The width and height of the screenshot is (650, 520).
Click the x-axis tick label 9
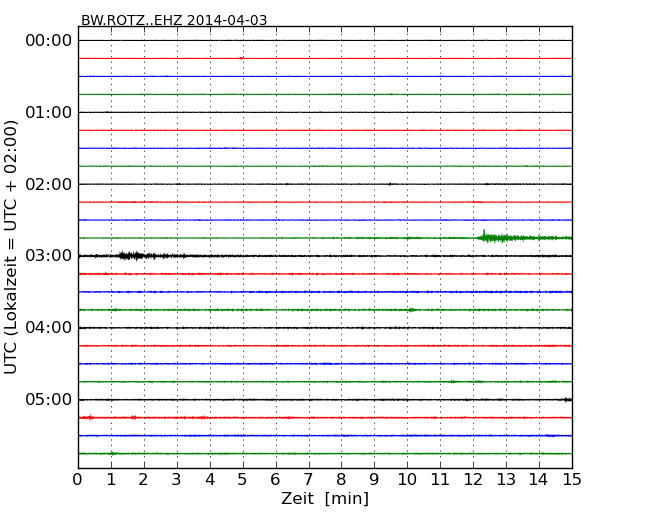(374, 480)
